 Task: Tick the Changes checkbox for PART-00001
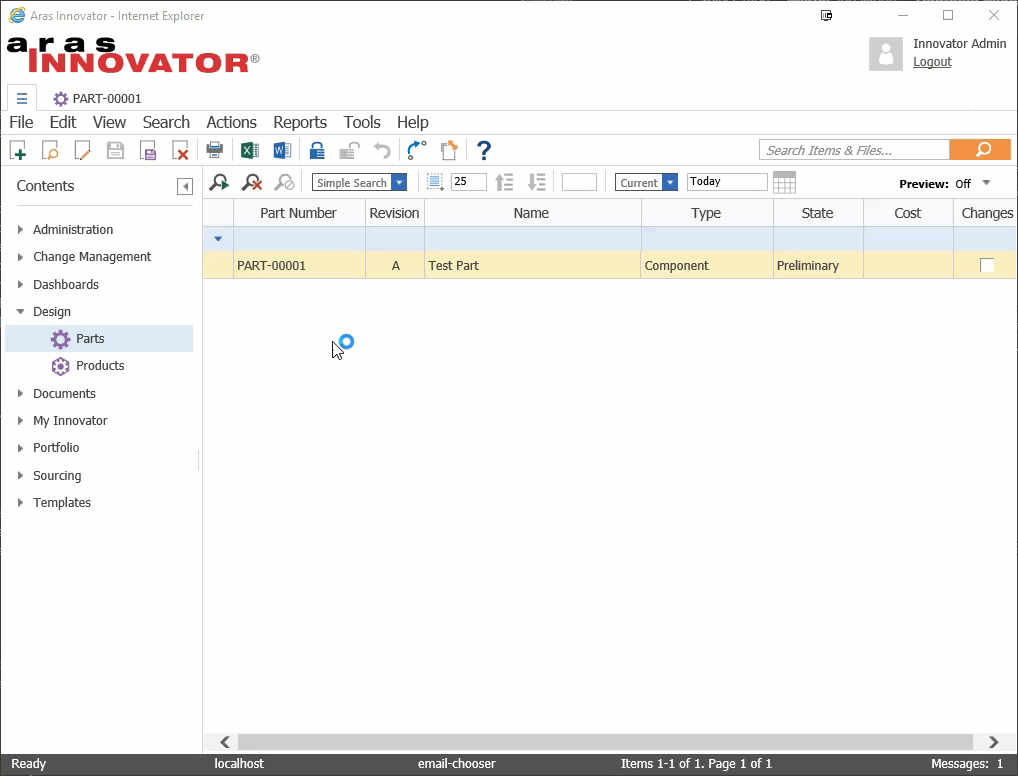pos(987,265)
